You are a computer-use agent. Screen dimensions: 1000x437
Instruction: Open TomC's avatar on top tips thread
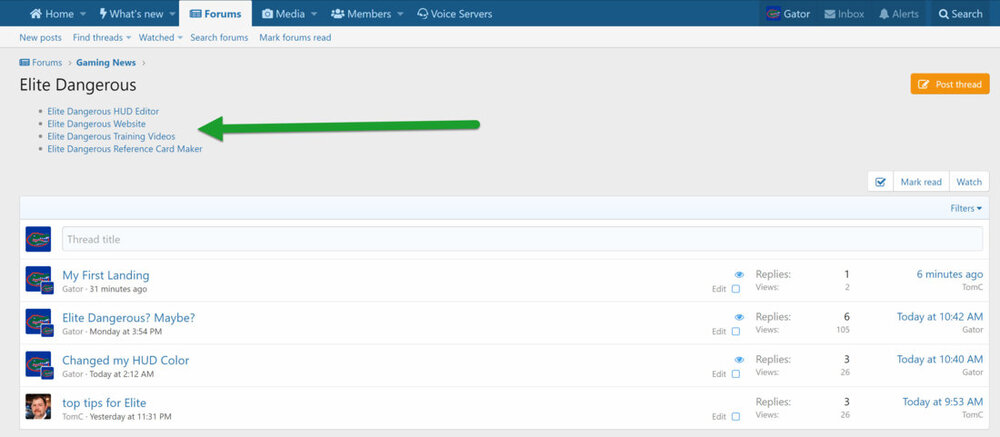tap(38, 407)
